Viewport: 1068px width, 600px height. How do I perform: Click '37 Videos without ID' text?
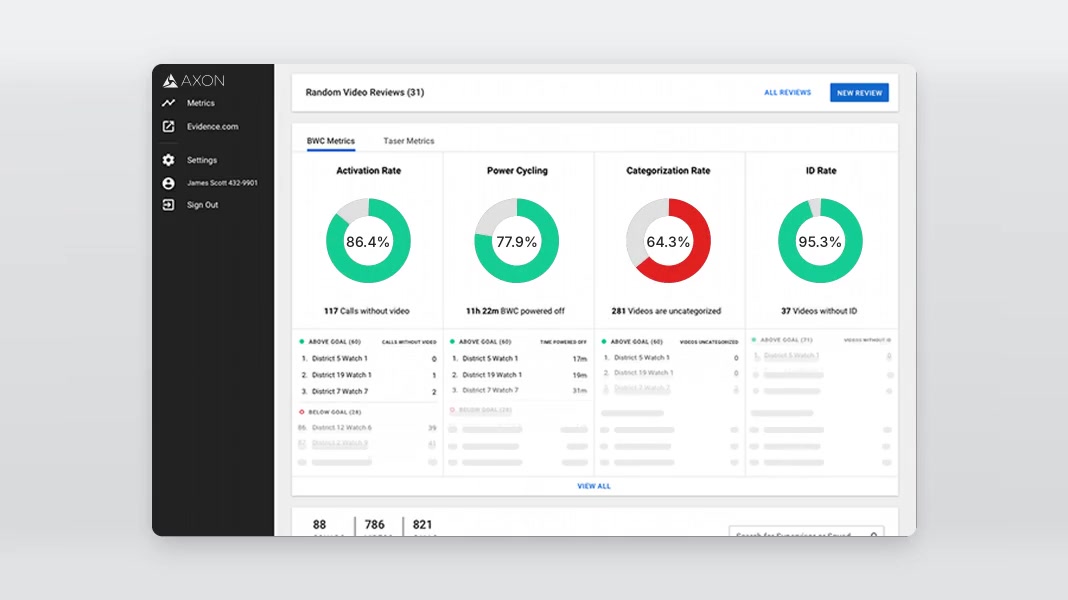coord(819,311)
